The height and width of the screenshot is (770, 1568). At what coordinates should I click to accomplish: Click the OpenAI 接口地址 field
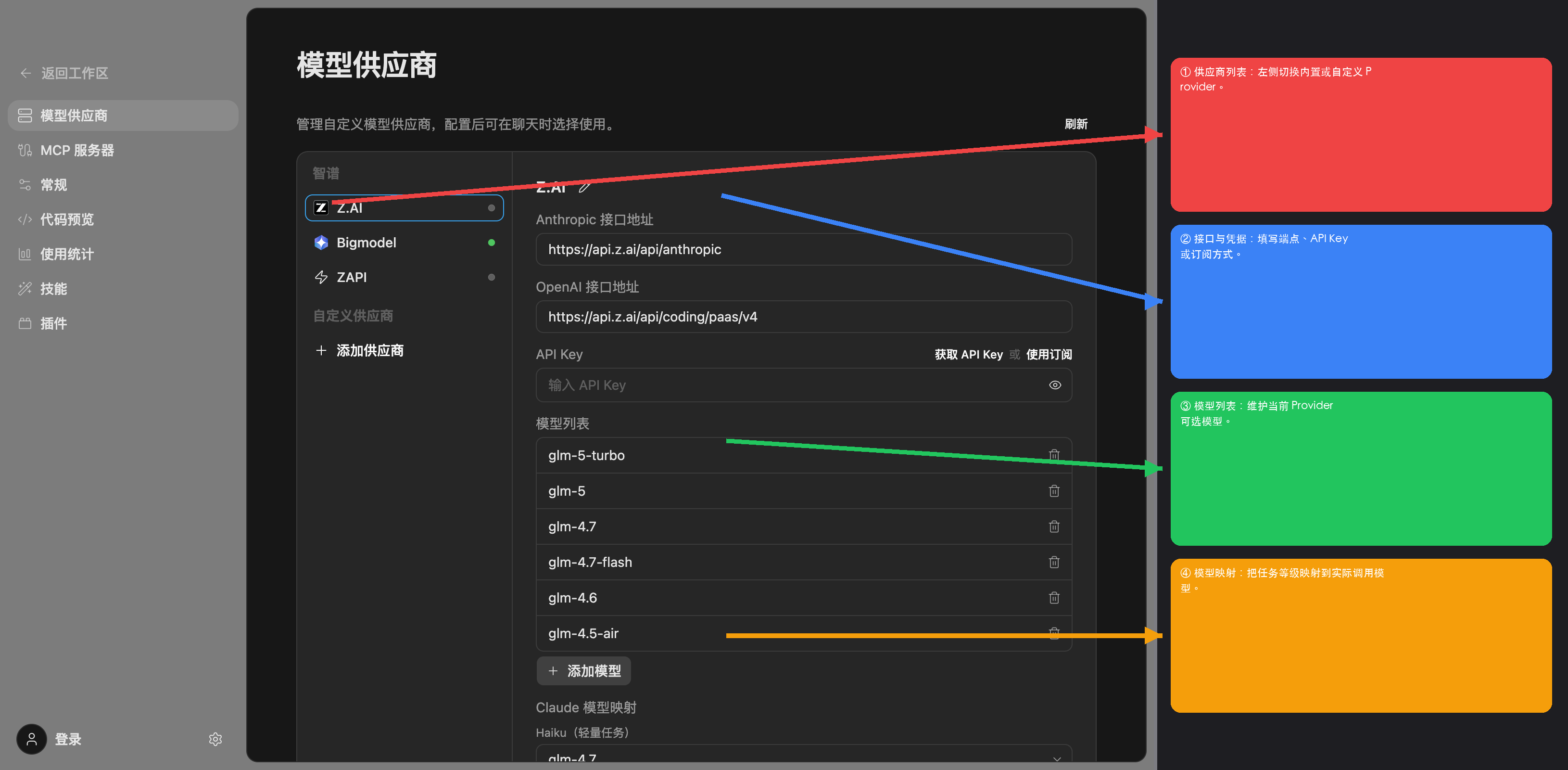[803, 317]
